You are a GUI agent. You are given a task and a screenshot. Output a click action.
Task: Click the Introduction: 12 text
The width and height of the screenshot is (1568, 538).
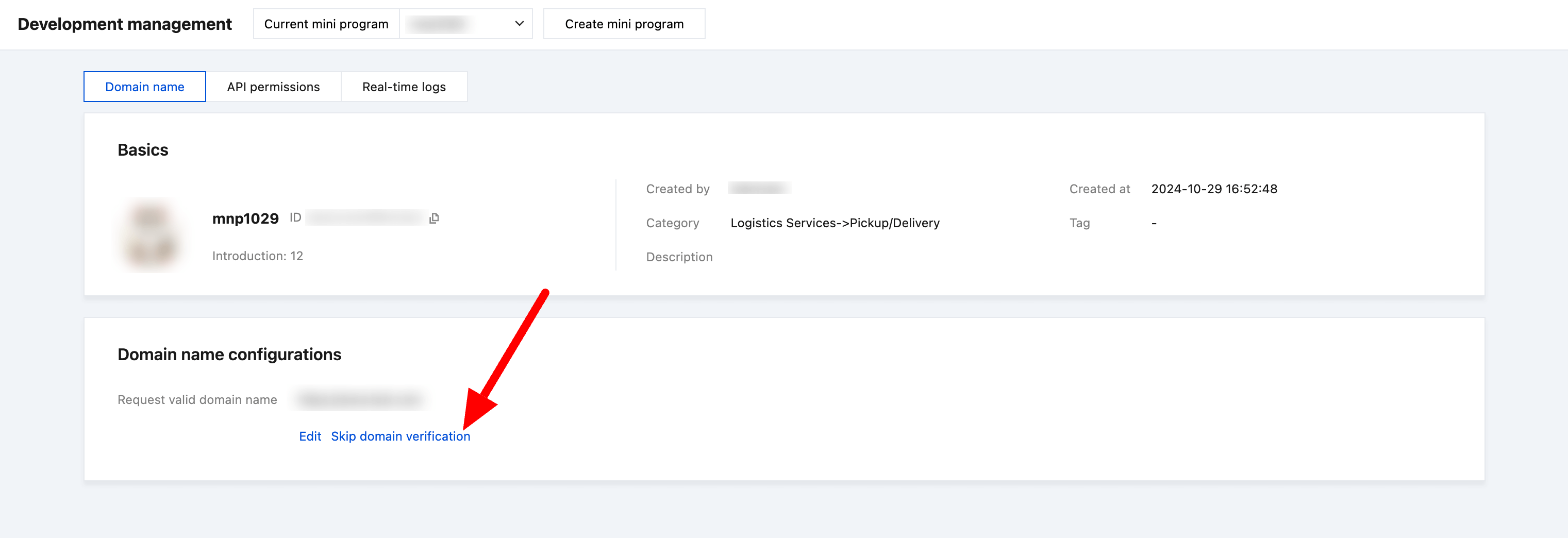(x=258, y=256)
